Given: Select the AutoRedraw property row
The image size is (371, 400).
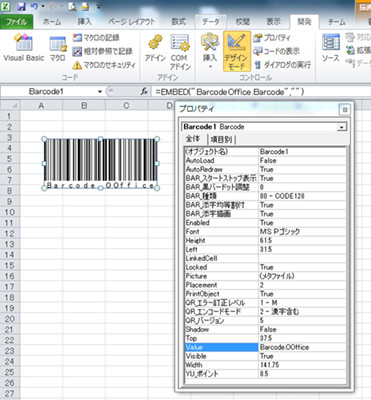Looking at the screenshot, I should click(x=265, y=169).
